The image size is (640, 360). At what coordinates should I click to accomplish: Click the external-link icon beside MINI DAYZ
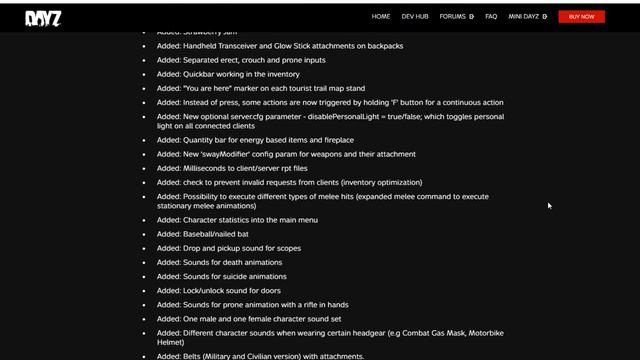point(545,17)
